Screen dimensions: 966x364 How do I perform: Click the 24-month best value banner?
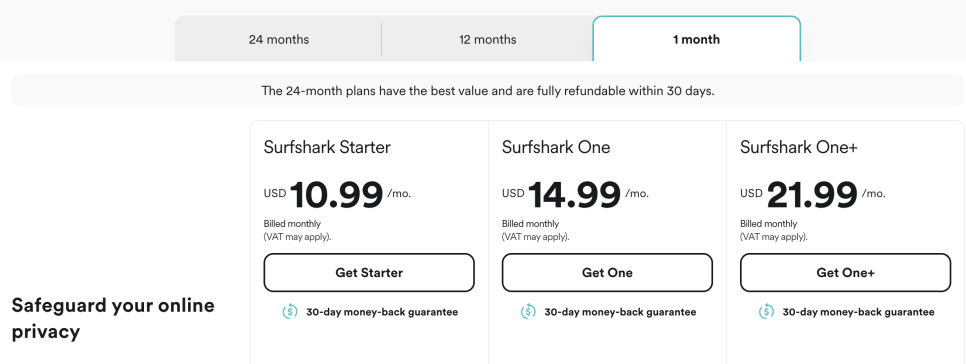tap(488, 91)
